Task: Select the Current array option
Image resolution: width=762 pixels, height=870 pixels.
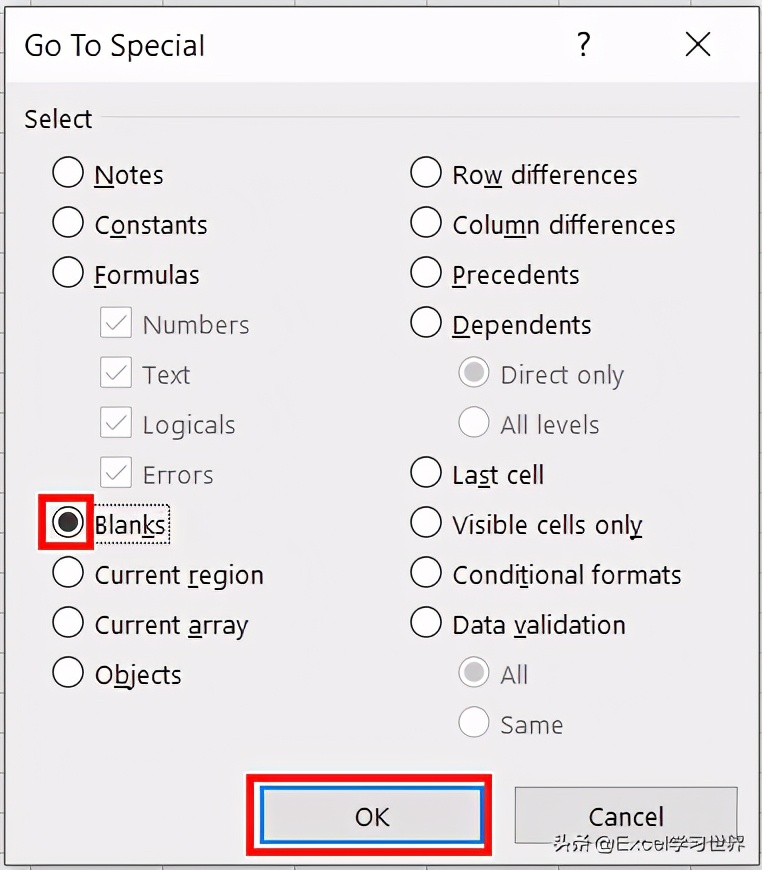Action: click(x=68, y=623)
